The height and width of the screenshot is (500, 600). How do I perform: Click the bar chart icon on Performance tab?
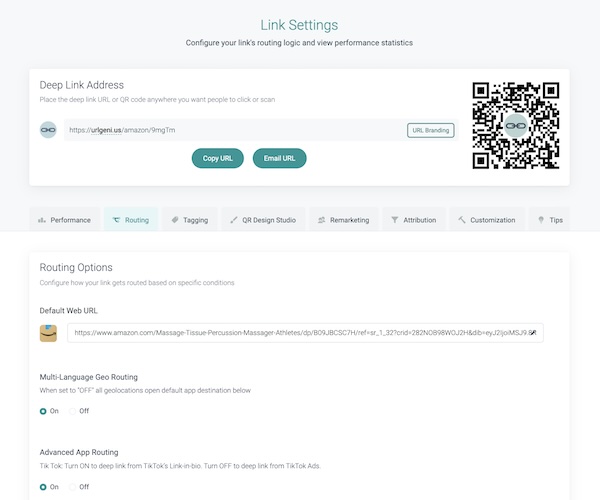pos(42,220)
